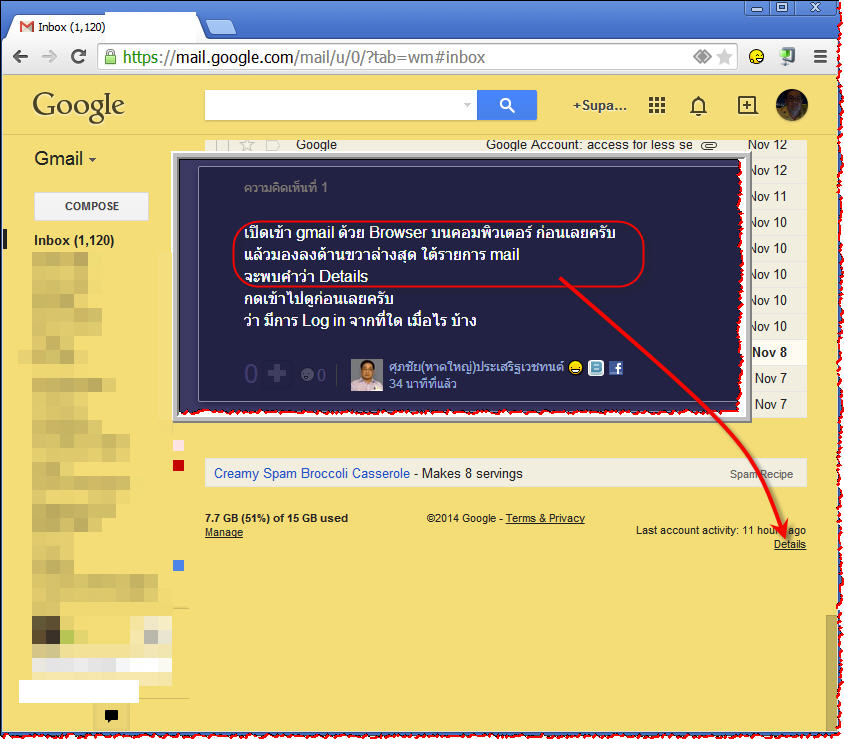Click the emoticon reaction counter in comment
Viewport: 844px width, 739px height.
tap(313, 375)
